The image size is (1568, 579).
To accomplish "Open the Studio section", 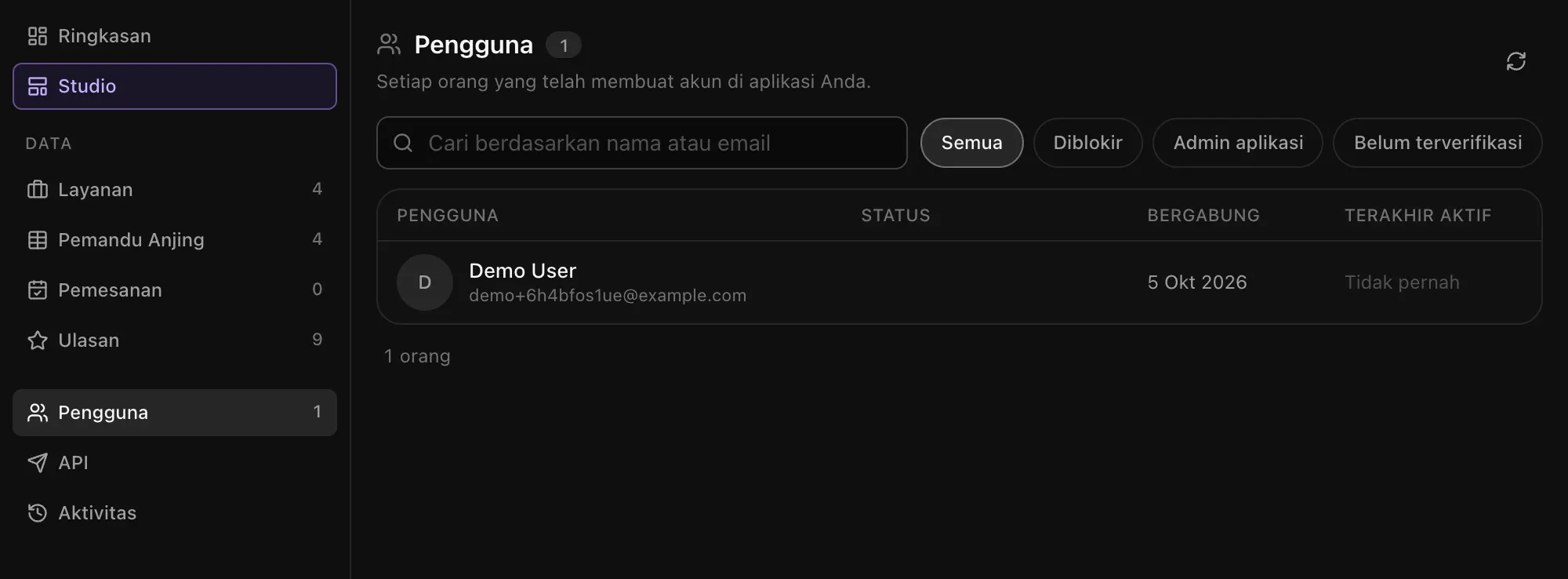I will (175, 86).
